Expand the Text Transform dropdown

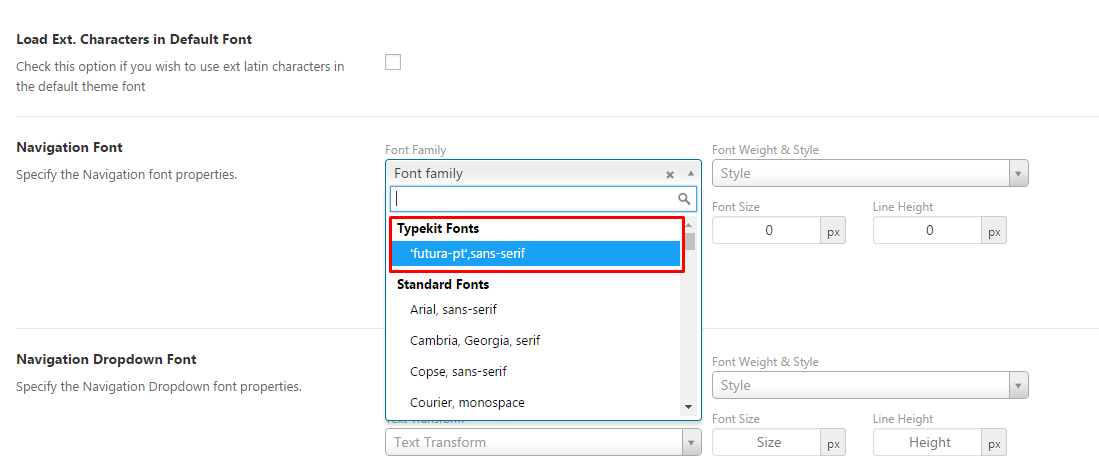tap(543, 443)
